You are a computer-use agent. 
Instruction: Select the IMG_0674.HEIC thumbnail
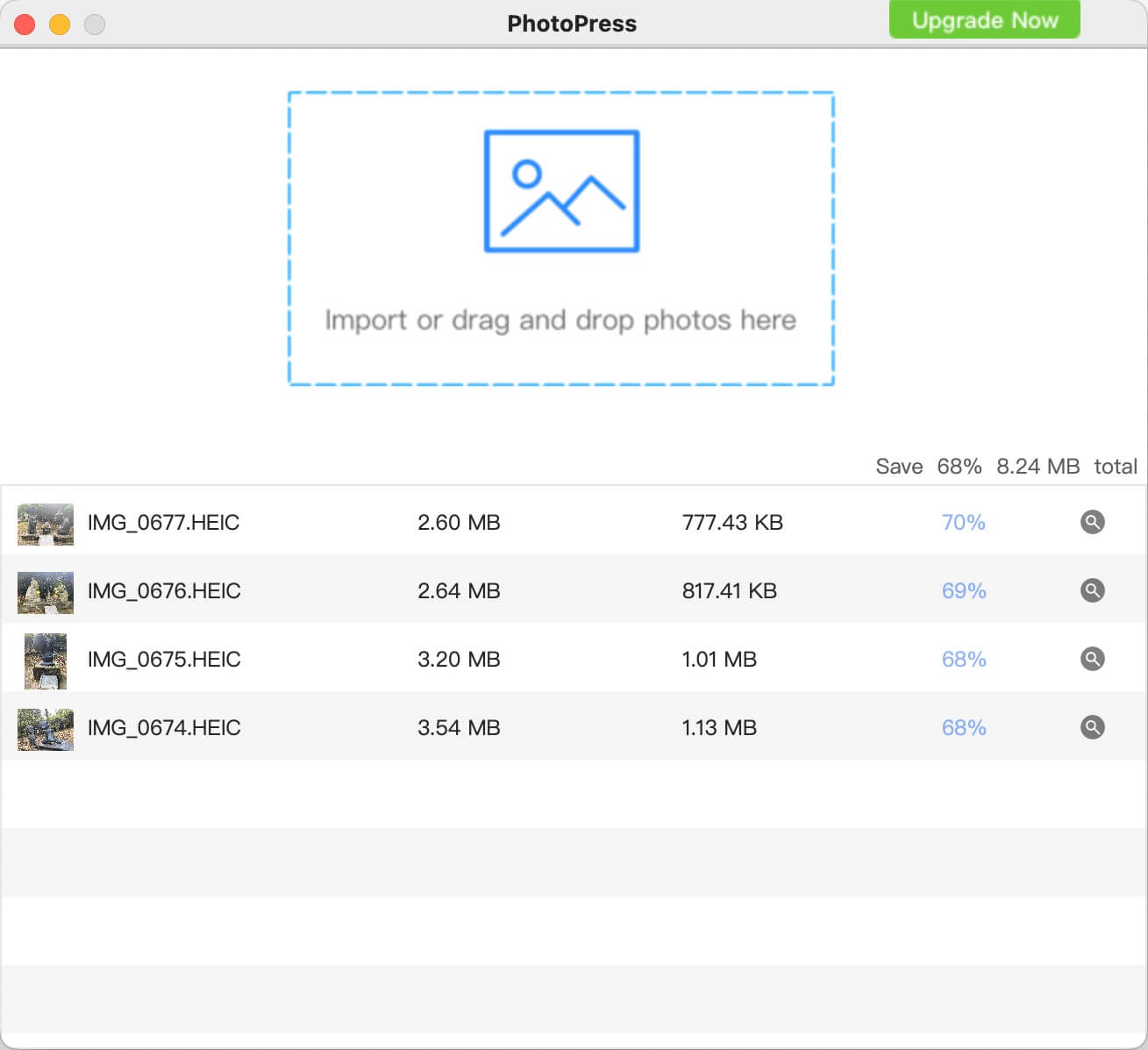pos(46,729)
